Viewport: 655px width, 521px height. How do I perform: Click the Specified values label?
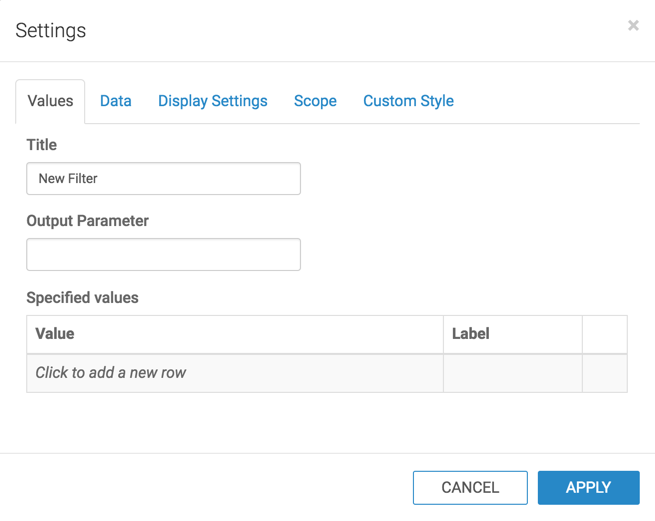click(x=83, y=298)
